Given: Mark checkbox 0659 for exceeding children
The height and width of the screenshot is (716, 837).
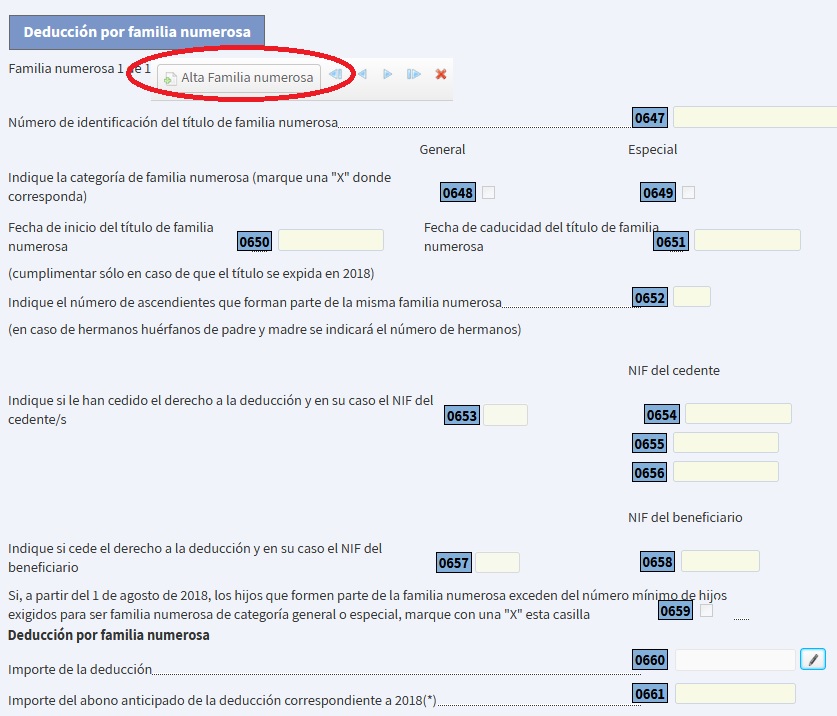Looking at the screenshot, I should click(x=707, y=610).
